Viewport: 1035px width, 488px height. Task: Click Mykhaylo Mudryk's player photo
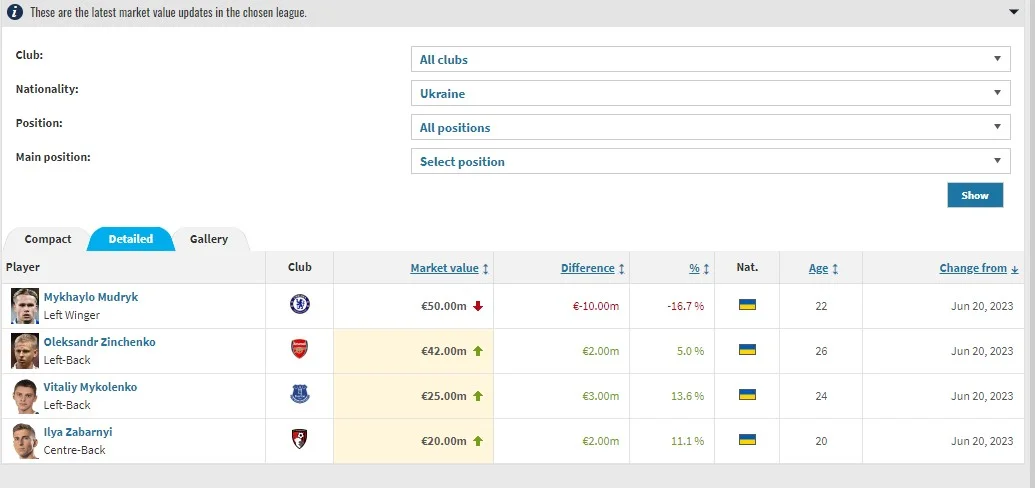[x=25, y=305]
